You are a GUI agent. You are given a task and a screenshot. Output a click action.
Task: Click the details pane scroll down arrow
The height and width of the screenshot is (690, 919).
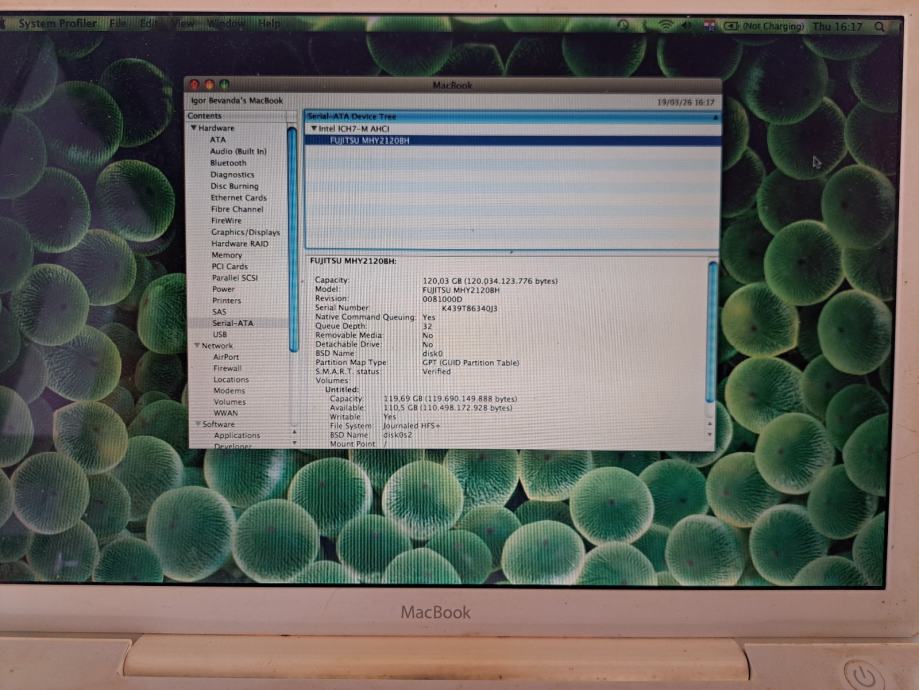(710, 434)
